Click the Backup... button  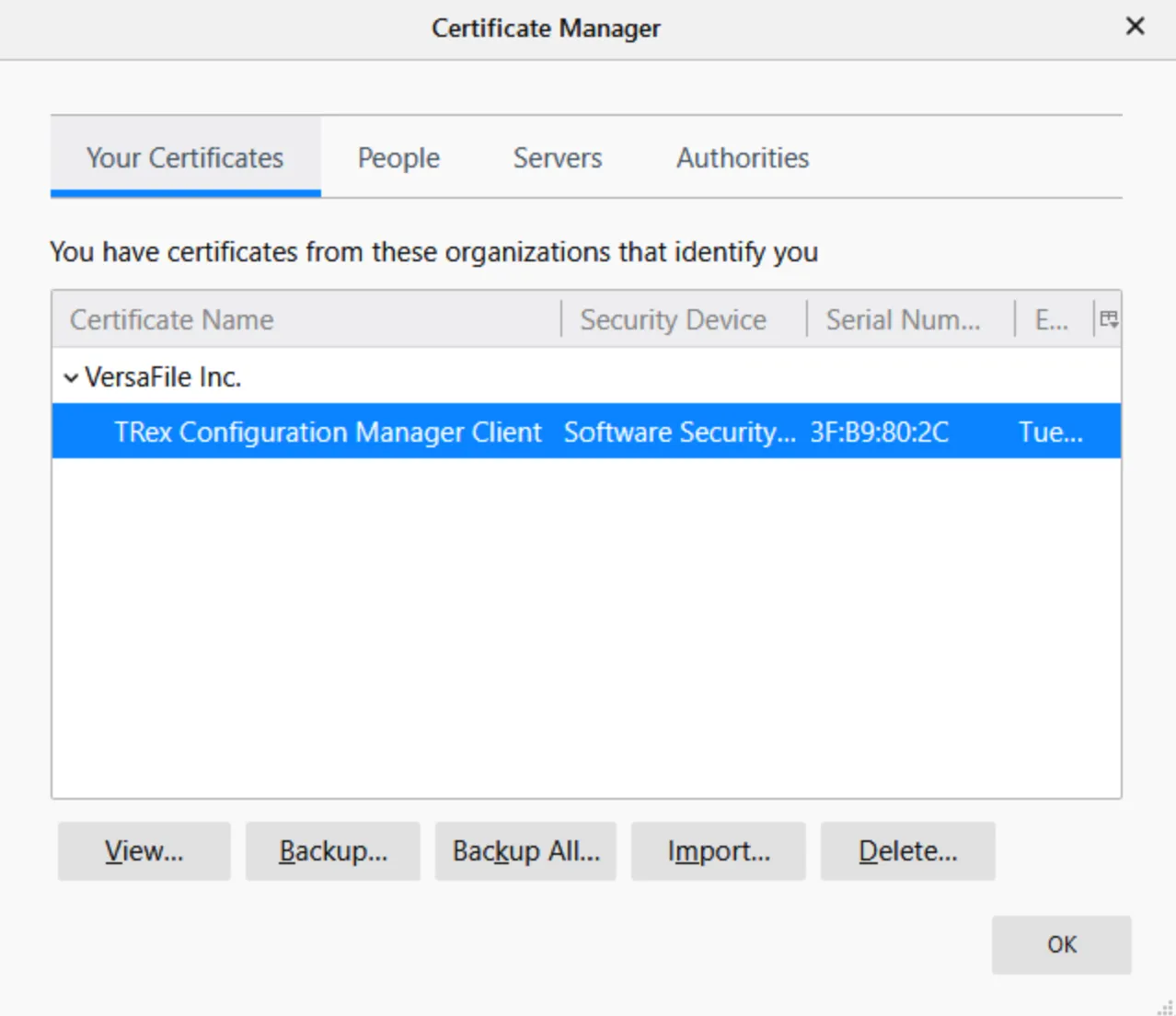333,851
